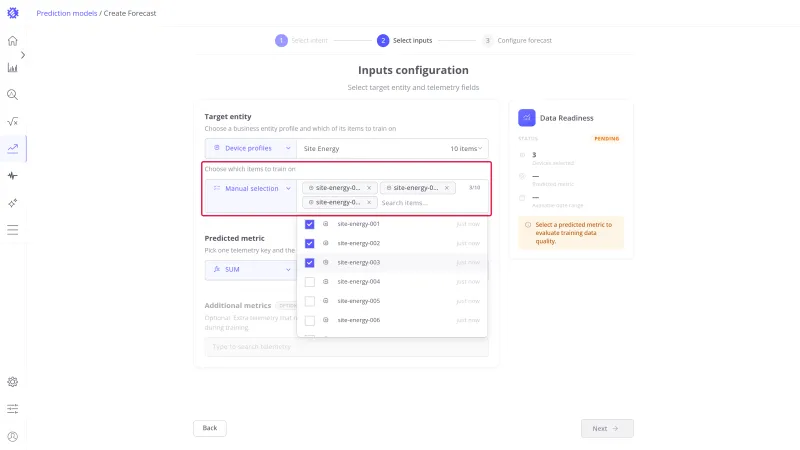Open the square-root calculations icon

[13, 121]
